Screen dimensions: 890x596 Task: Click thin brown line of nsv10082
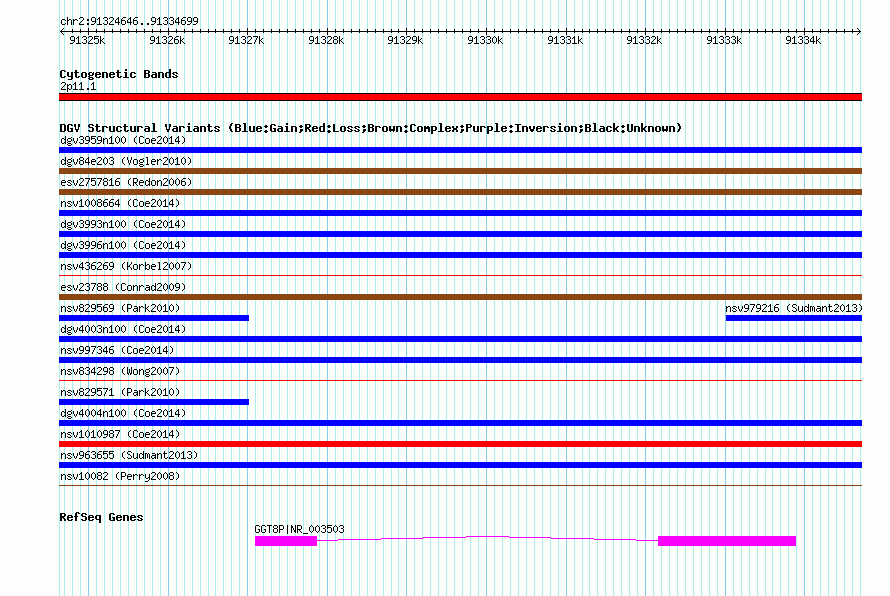pos(460,486)
